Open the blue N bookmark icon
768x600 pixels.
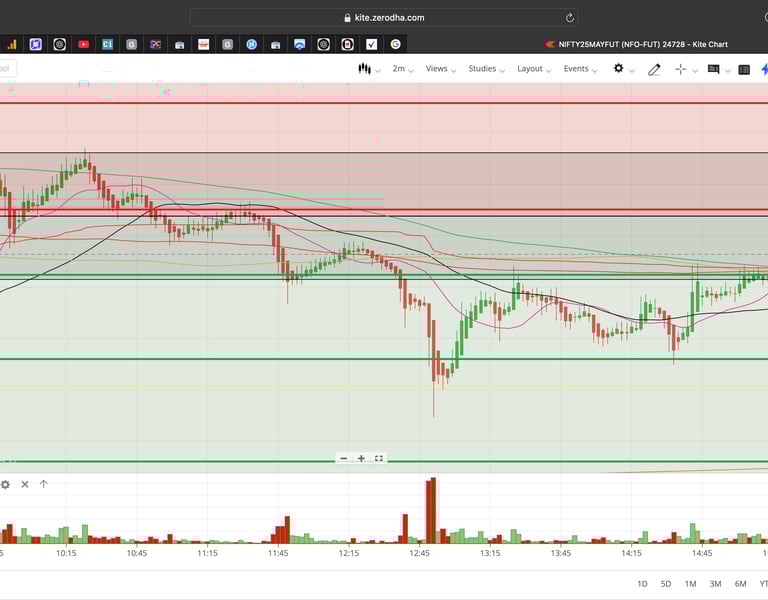(x=251, y=45)
